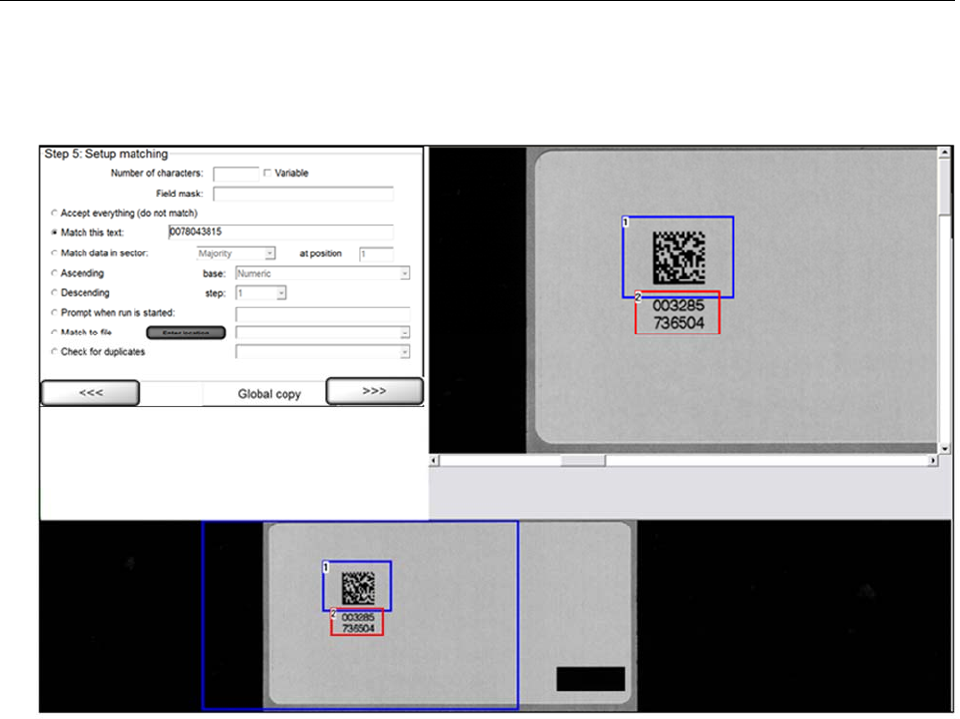Select the Match to file option

(x=54, y=333)
